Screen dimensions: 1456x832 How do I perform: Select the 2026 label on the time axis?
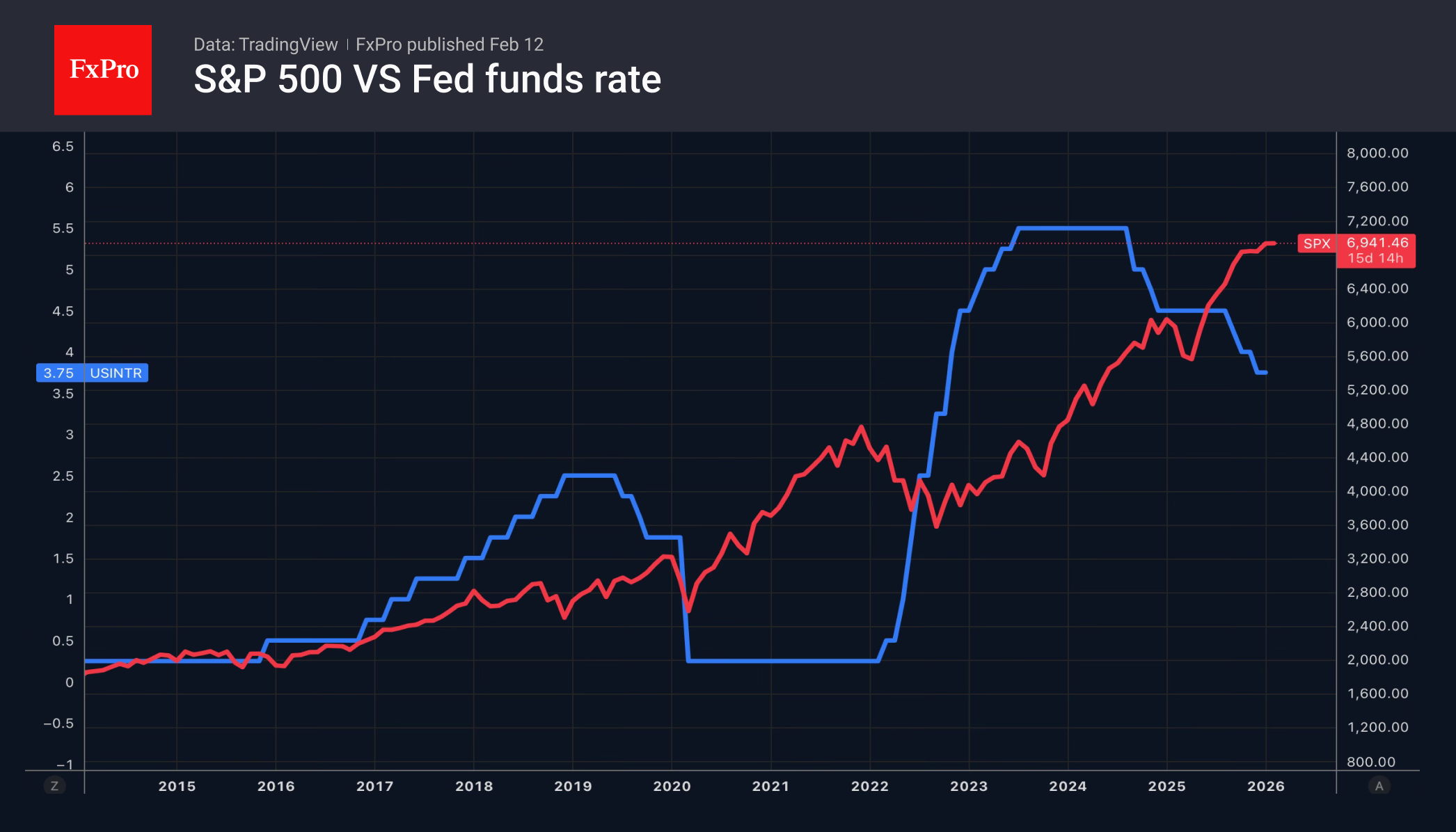coord(1265,786)
